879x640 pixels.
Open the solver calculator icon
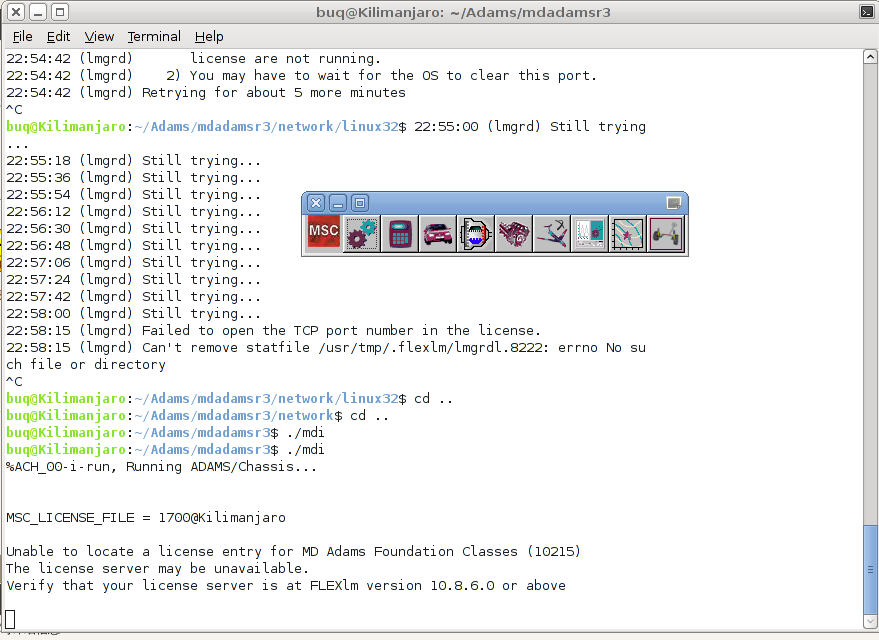coord(400,234)
